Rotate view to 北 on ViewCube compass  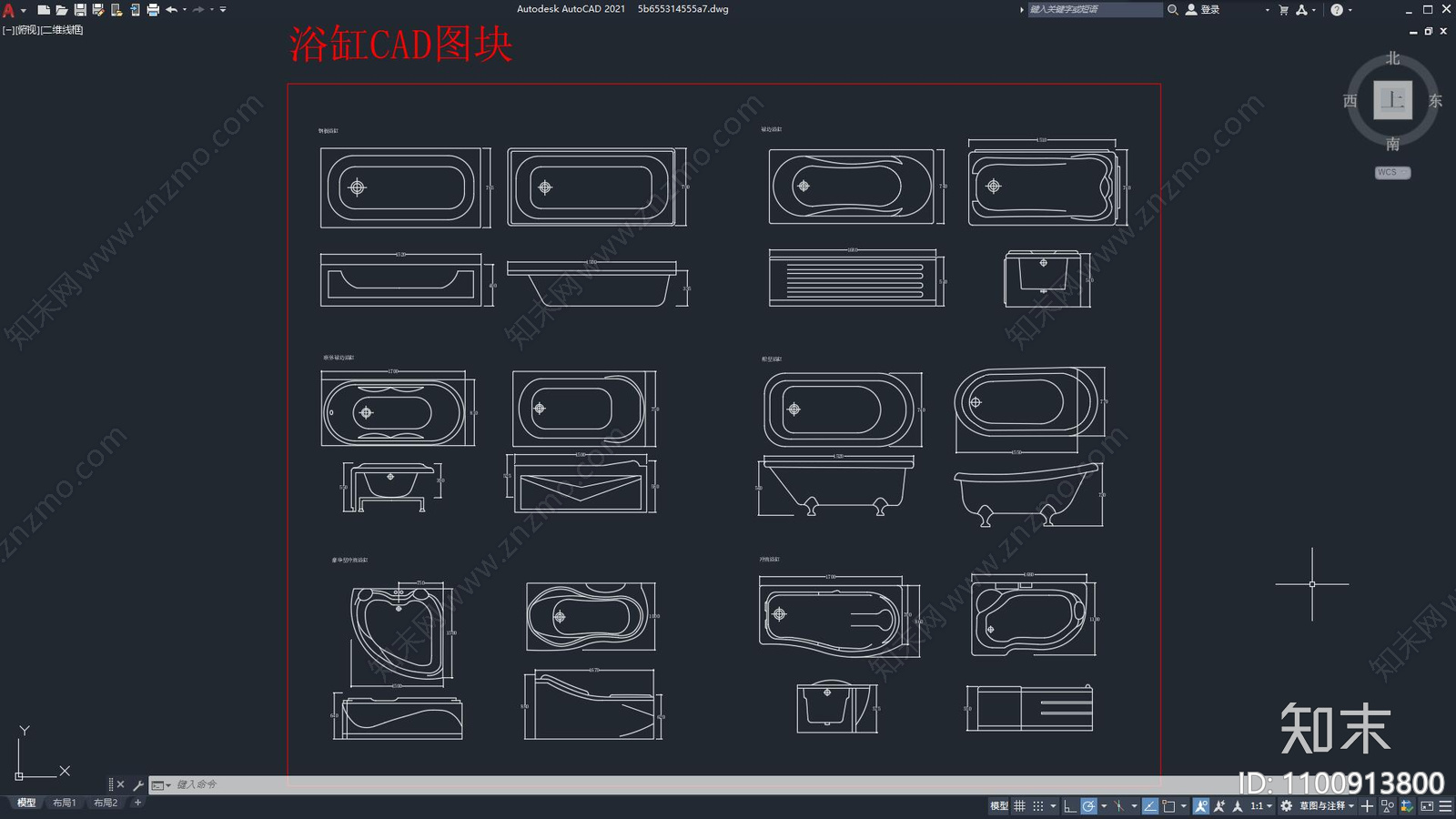[1393, 58]
